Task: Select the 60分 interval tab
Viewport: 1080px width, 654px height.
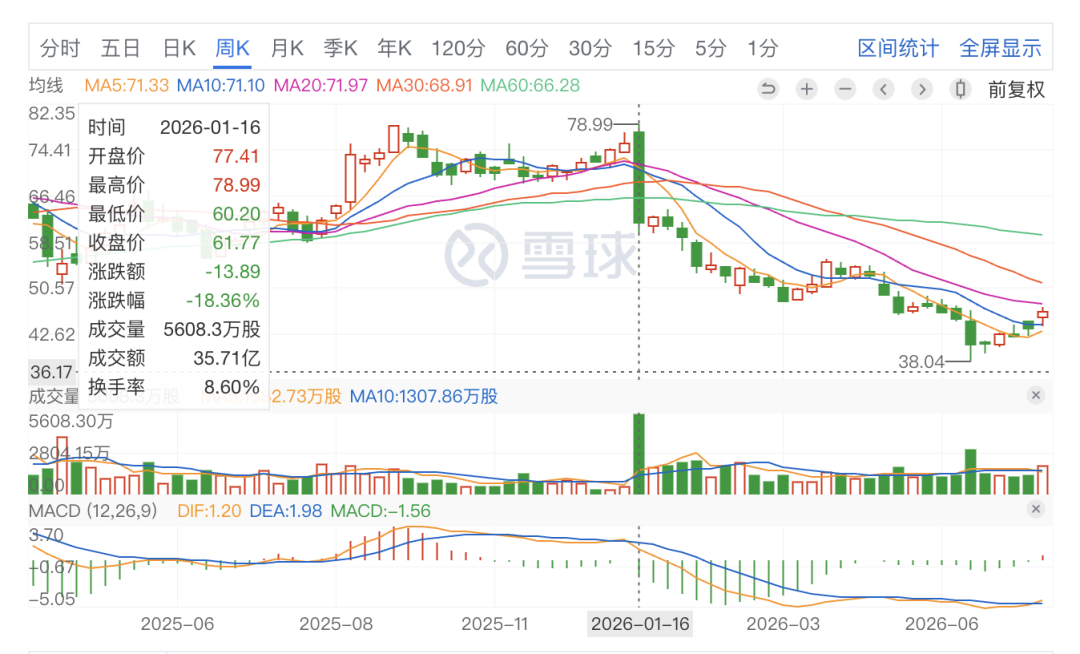Action: (x=526, y=48)
